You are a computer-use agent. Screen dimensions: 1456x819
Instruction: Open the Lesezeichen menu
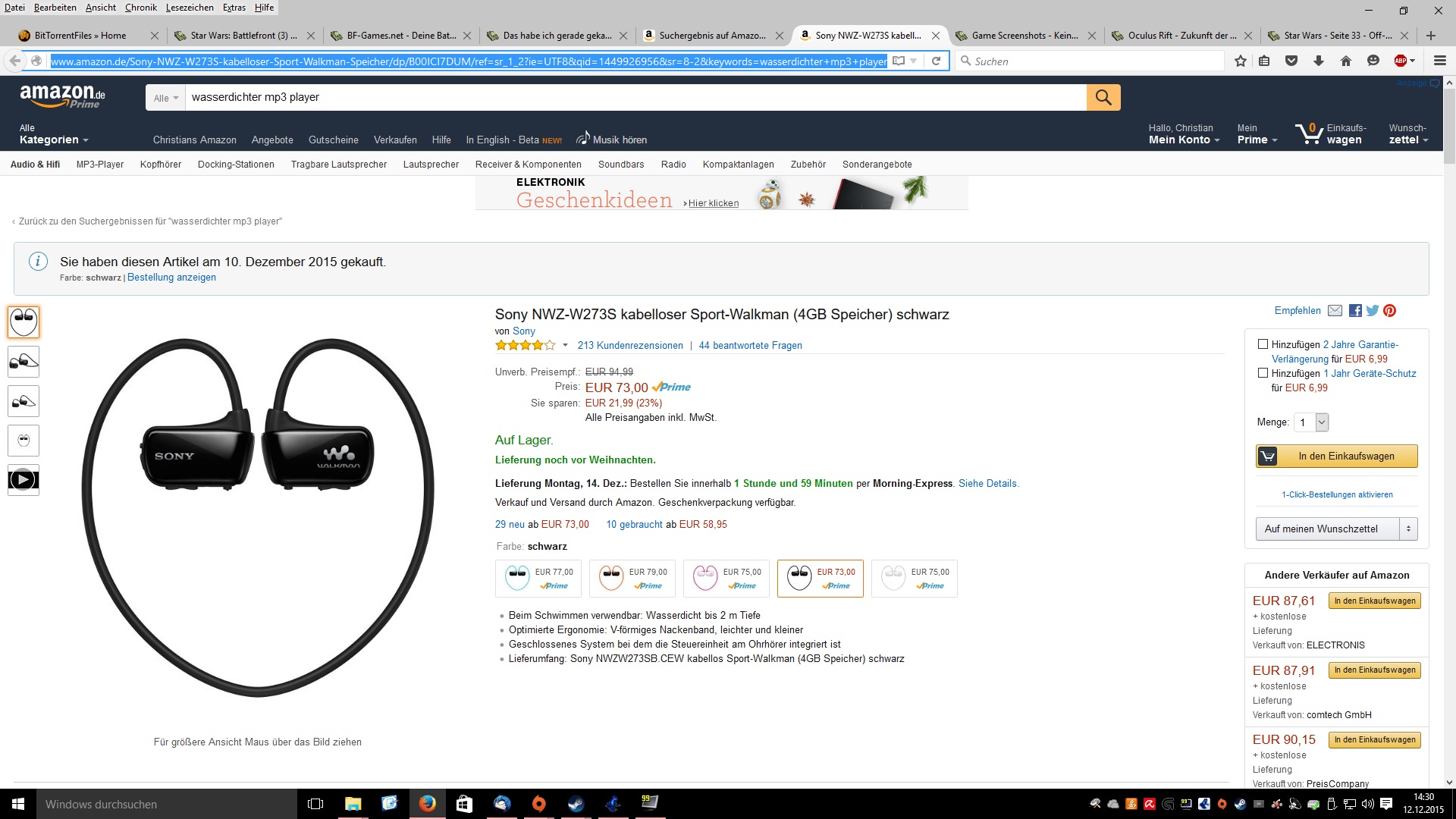coord(190,8)
